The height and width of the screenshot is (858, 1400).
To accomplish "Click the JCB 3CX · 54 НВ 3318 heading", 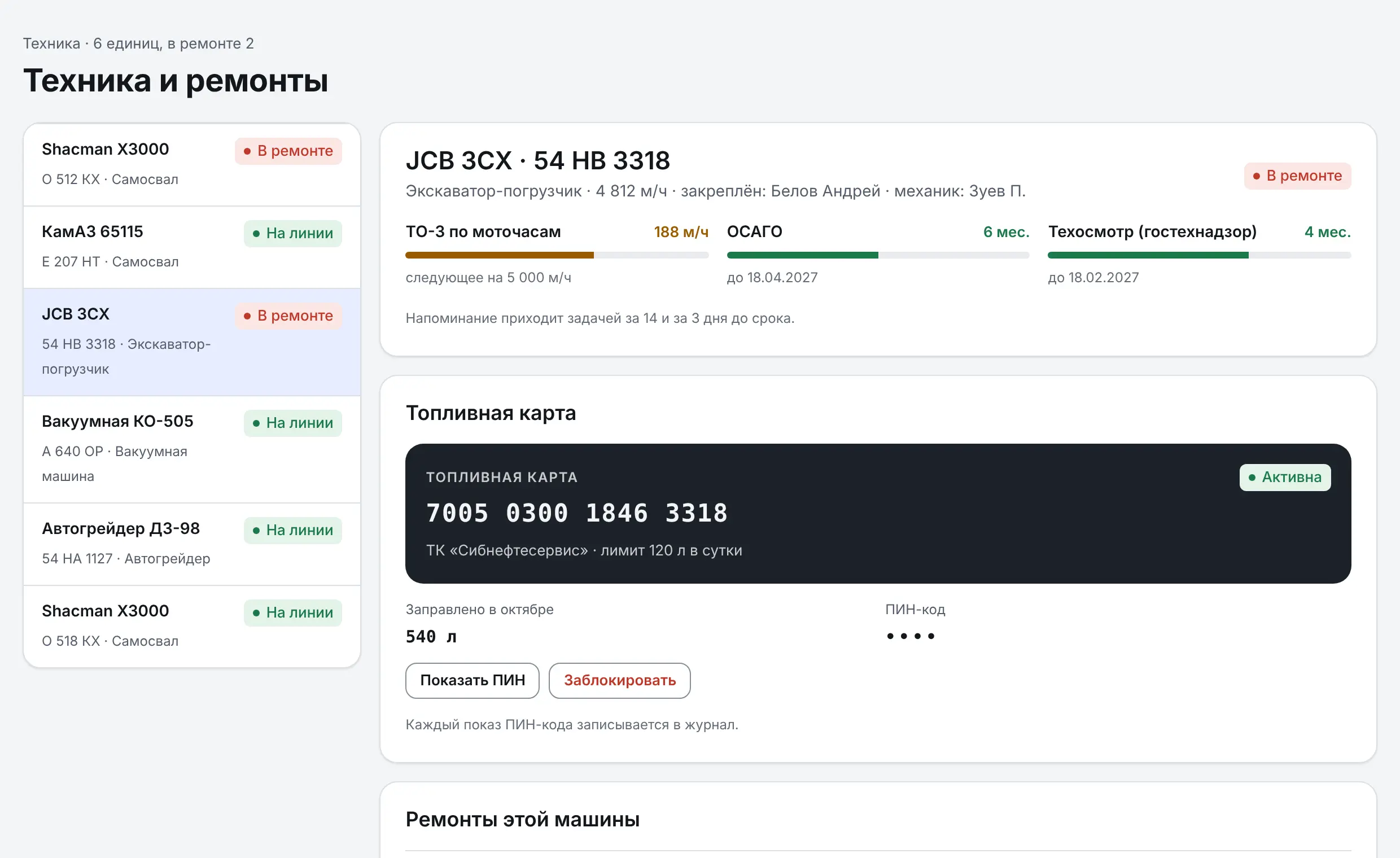I will click(537, 160).
